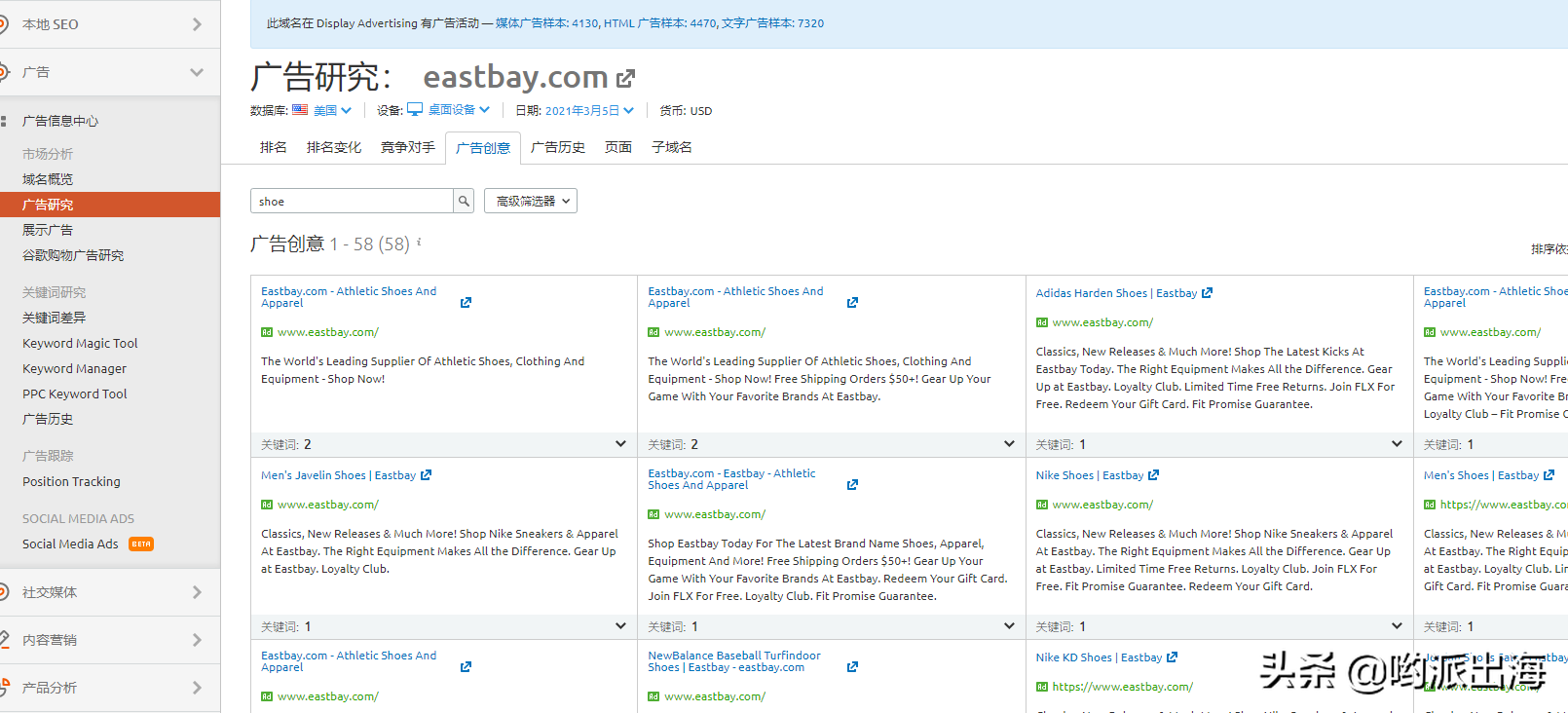Open the 2021年3月5日 date dropdown
Viewport: 1568px width, 713px height.
(x=589, y=110)
